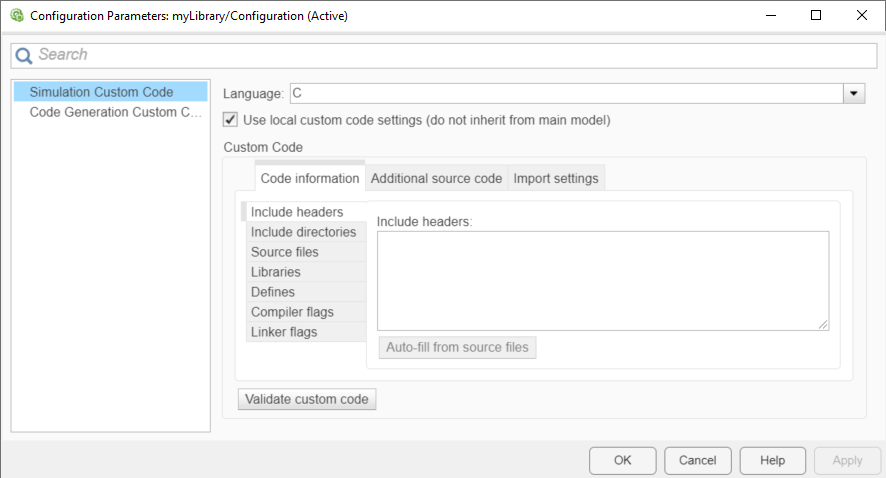The width and height of the screenshot is (886, 478).
Task: Select Linker flags in the list
Action: click(x=284, y=332)
